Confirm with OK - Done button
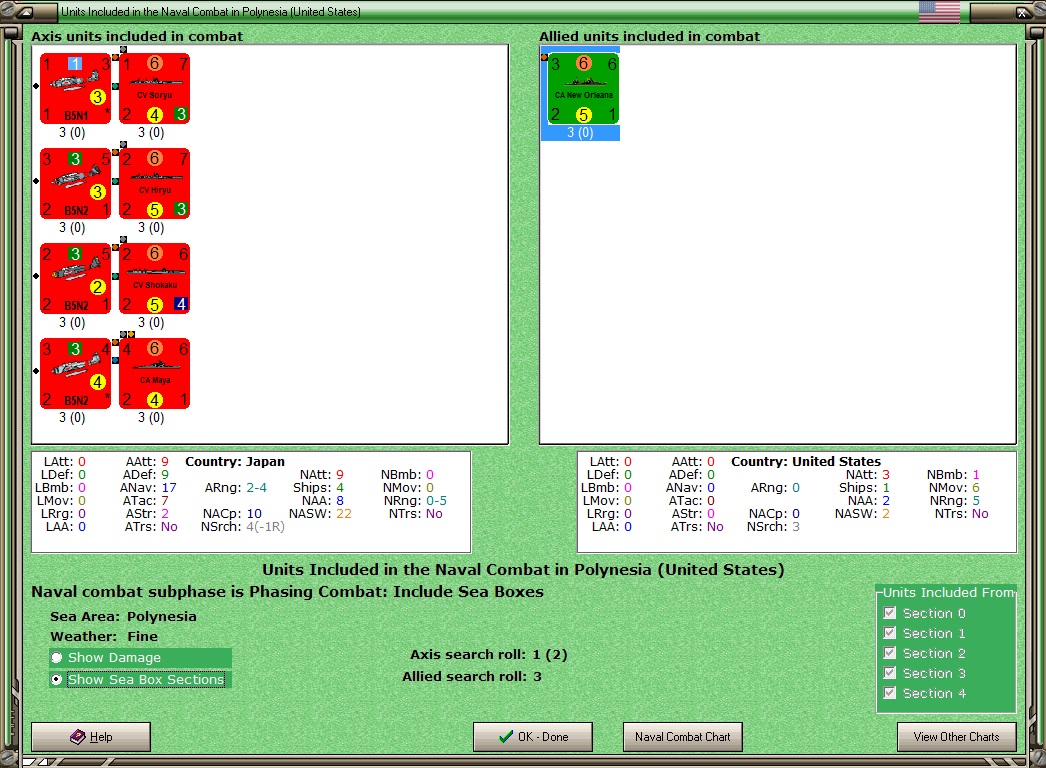 [533, 737]
